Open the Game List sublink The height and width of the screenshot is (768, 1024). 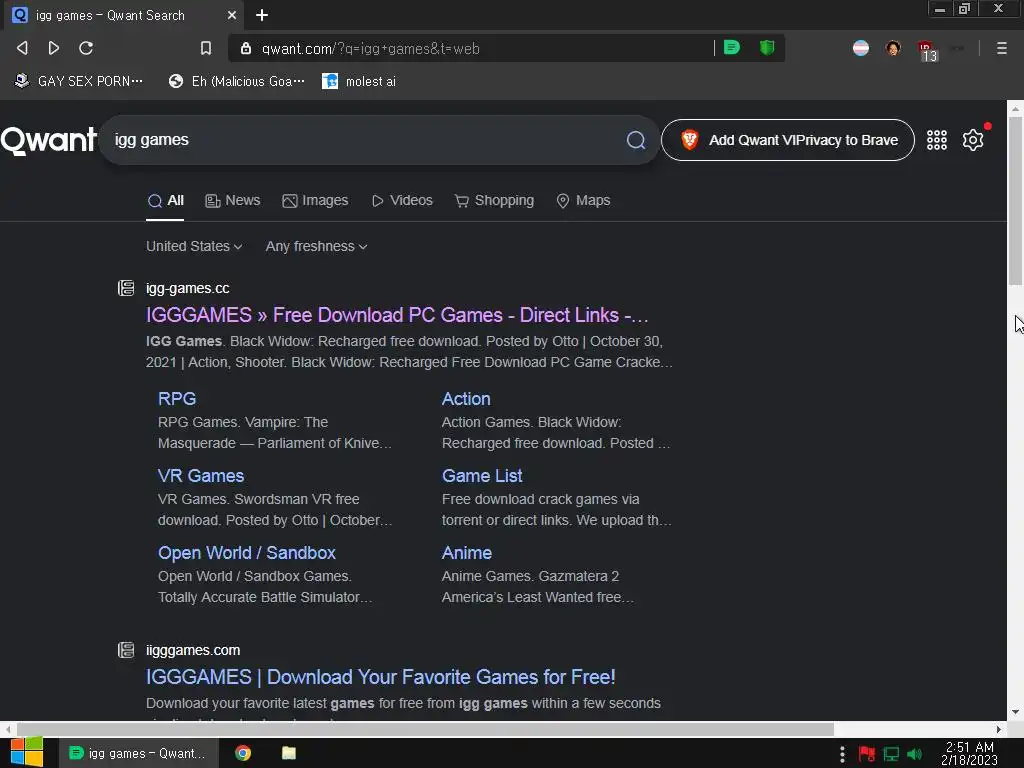click(482, 475)
